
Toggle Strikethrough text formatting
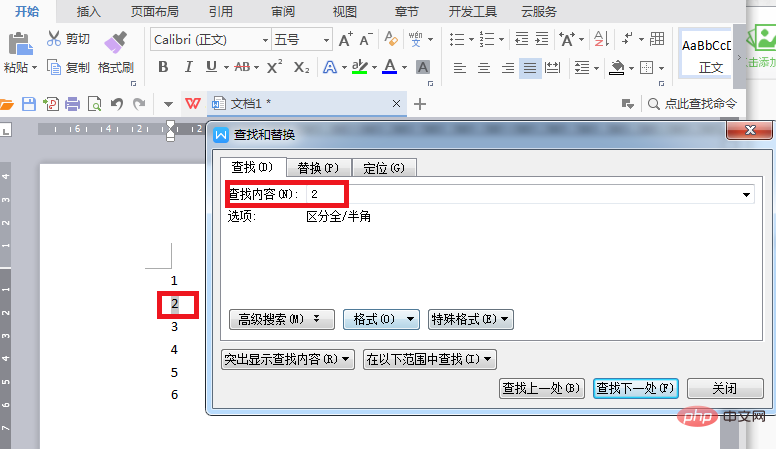coord(242,67)
